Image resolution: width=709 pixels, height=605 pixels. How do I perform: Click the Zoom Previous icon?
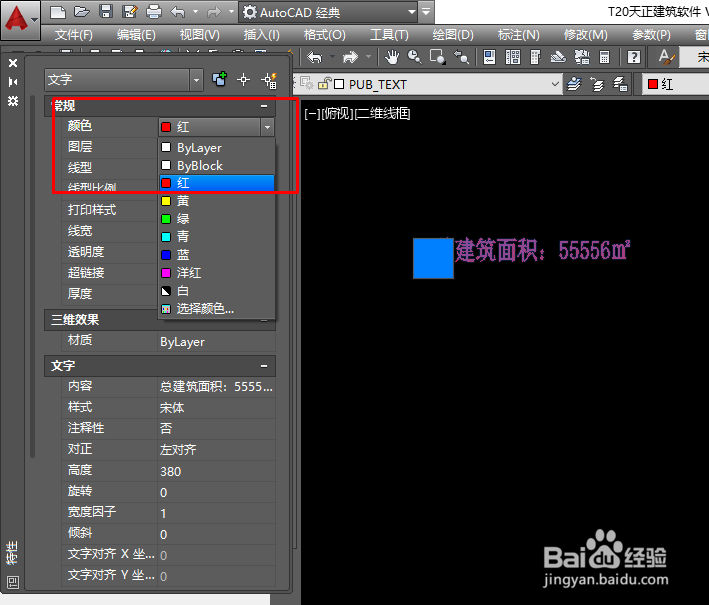click(461, 57)
